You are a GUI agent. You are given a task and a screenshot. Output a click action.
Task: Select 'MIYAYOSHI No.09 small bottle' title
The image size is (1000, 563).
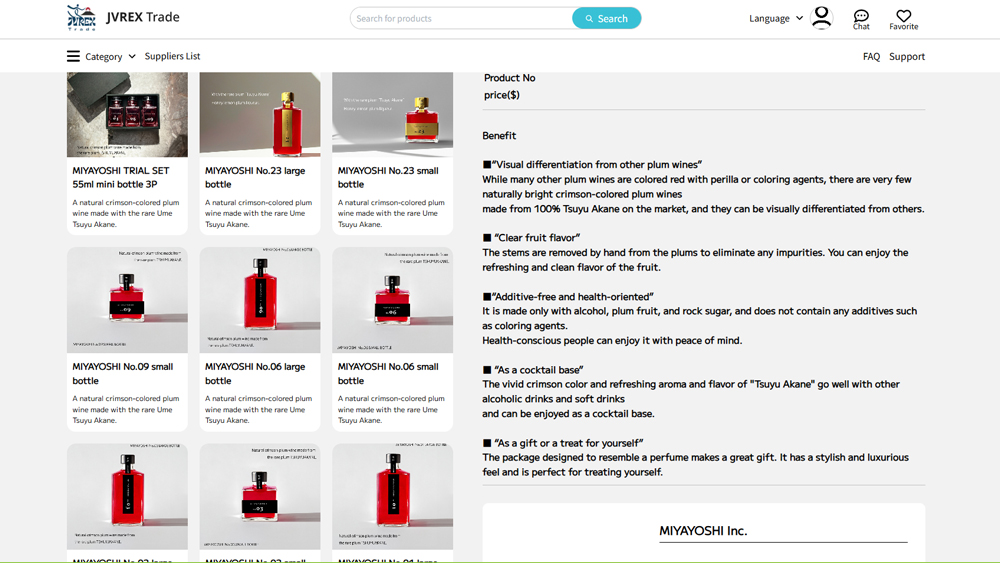coord(122,374)
